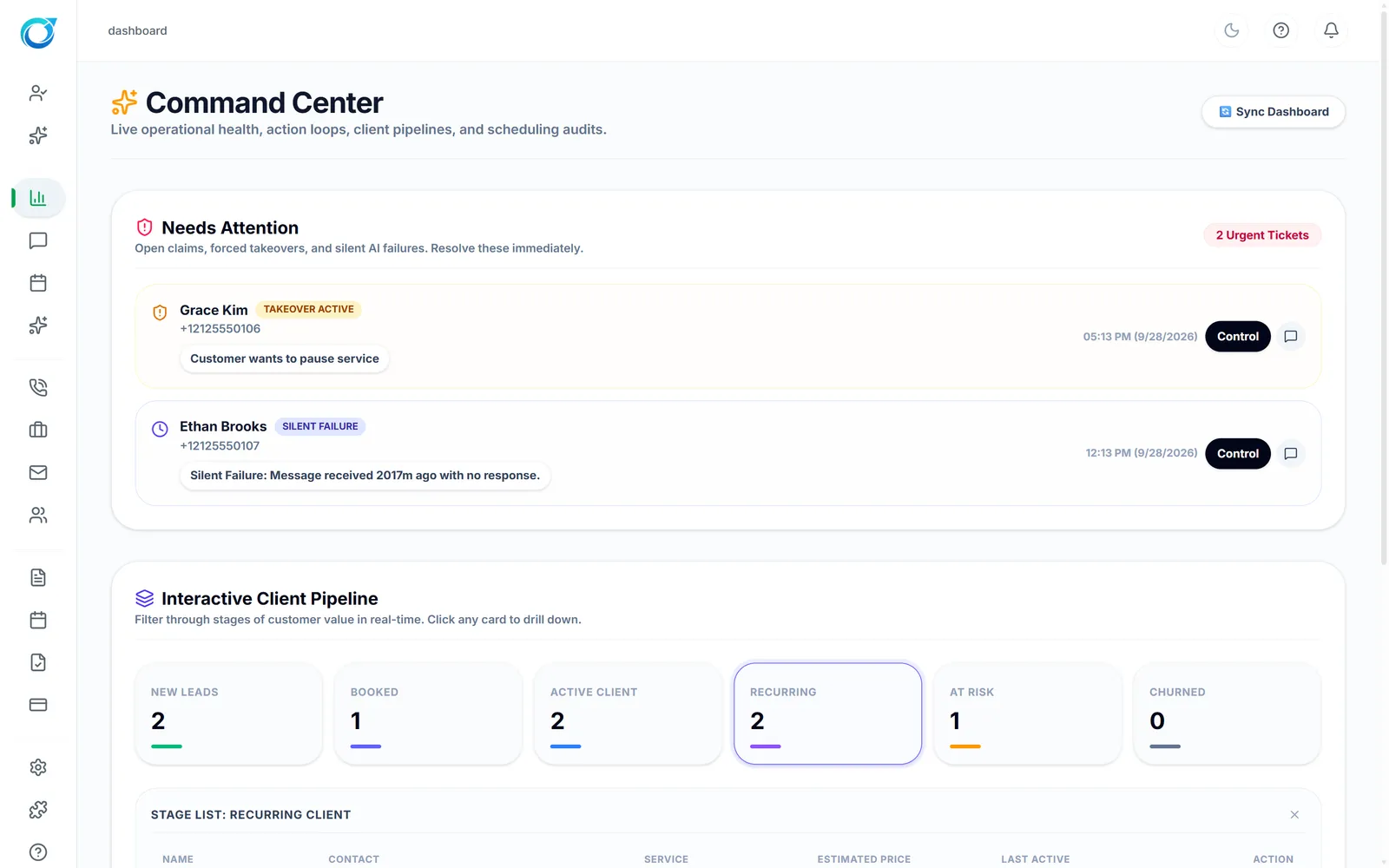
Task: Click the 05:13 PM timestamp
Action: 1140,337
